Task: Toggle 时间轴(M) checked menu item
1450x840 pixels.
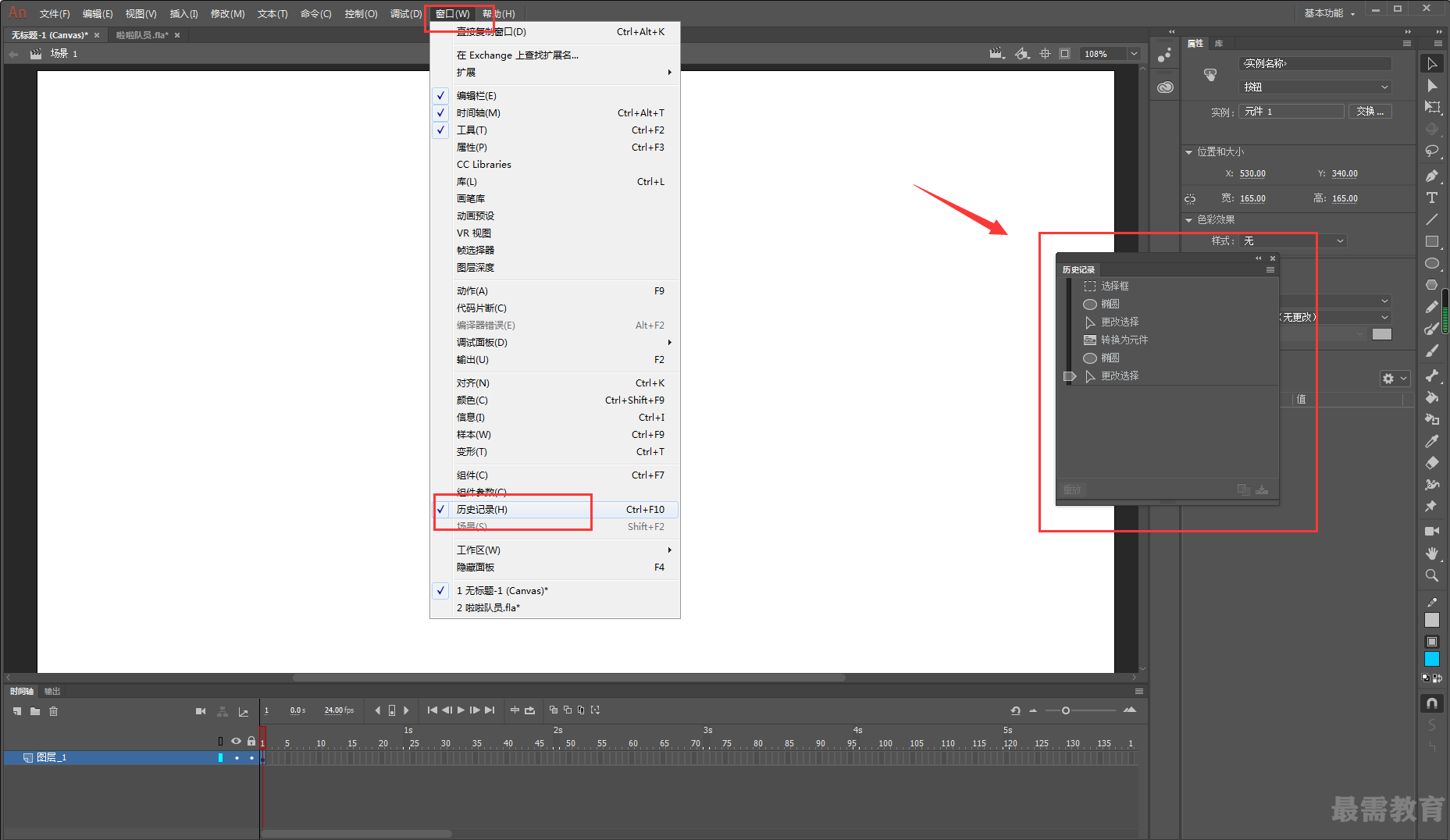Action: coord(555,113)
